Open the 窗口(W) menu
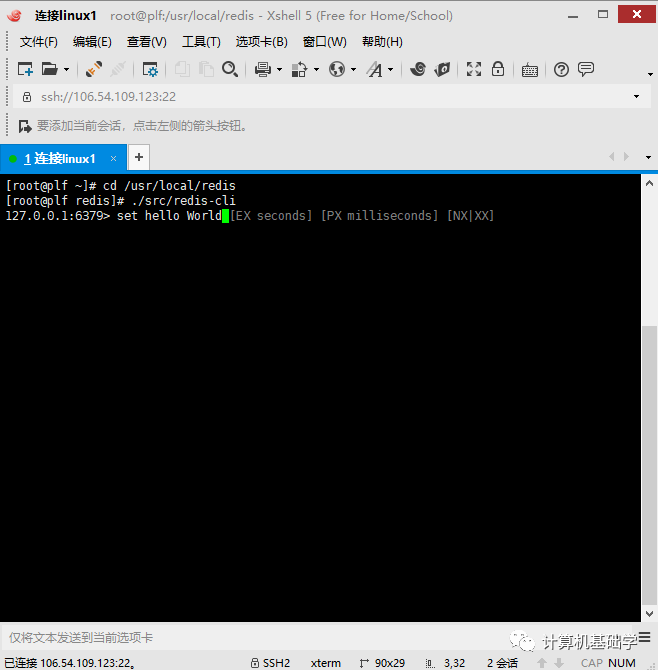Viewport: 658px width, 670px height. click(325, 42)
